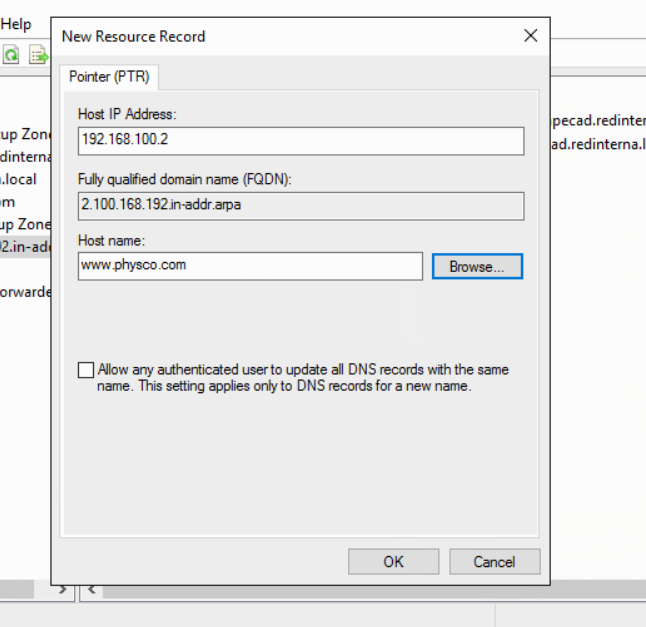Click the Host name input field
The image size is (646, 627).
point(250,266)
